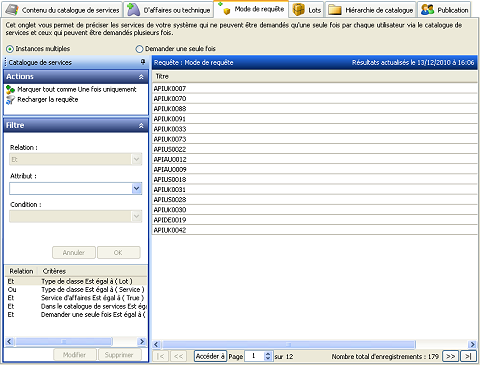
Task: Open the Condition dropdown
Action: tap(136, 216)
